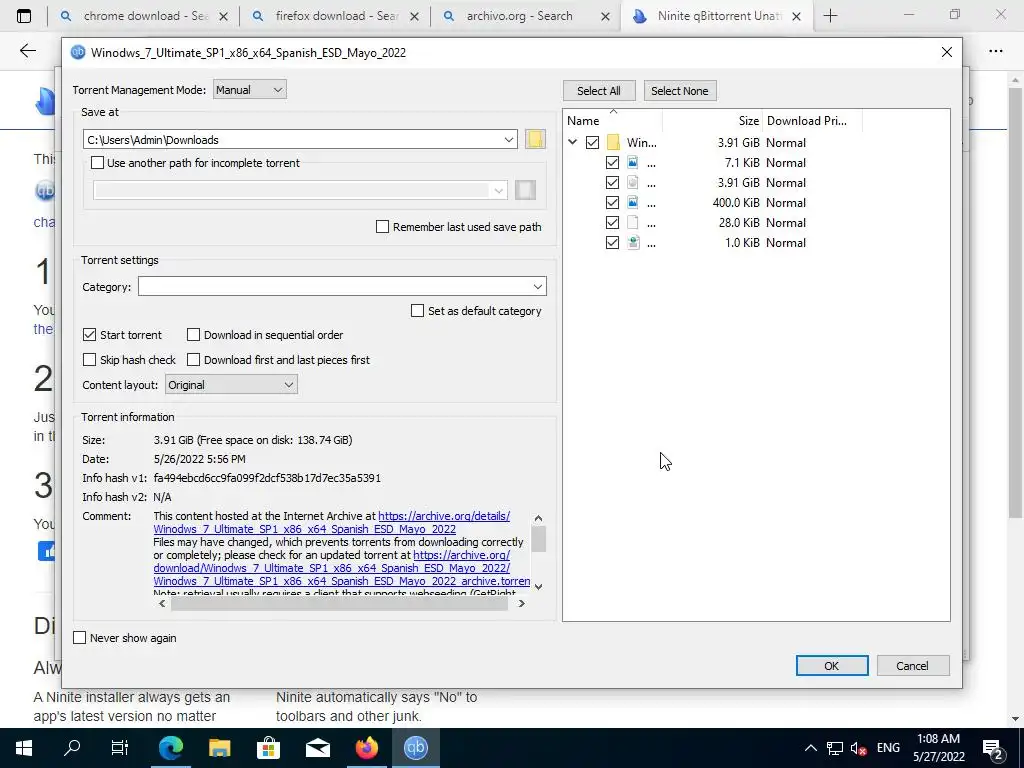
Task: Click the qBittorrent icon in the dialog title bar
Action: 78,52
